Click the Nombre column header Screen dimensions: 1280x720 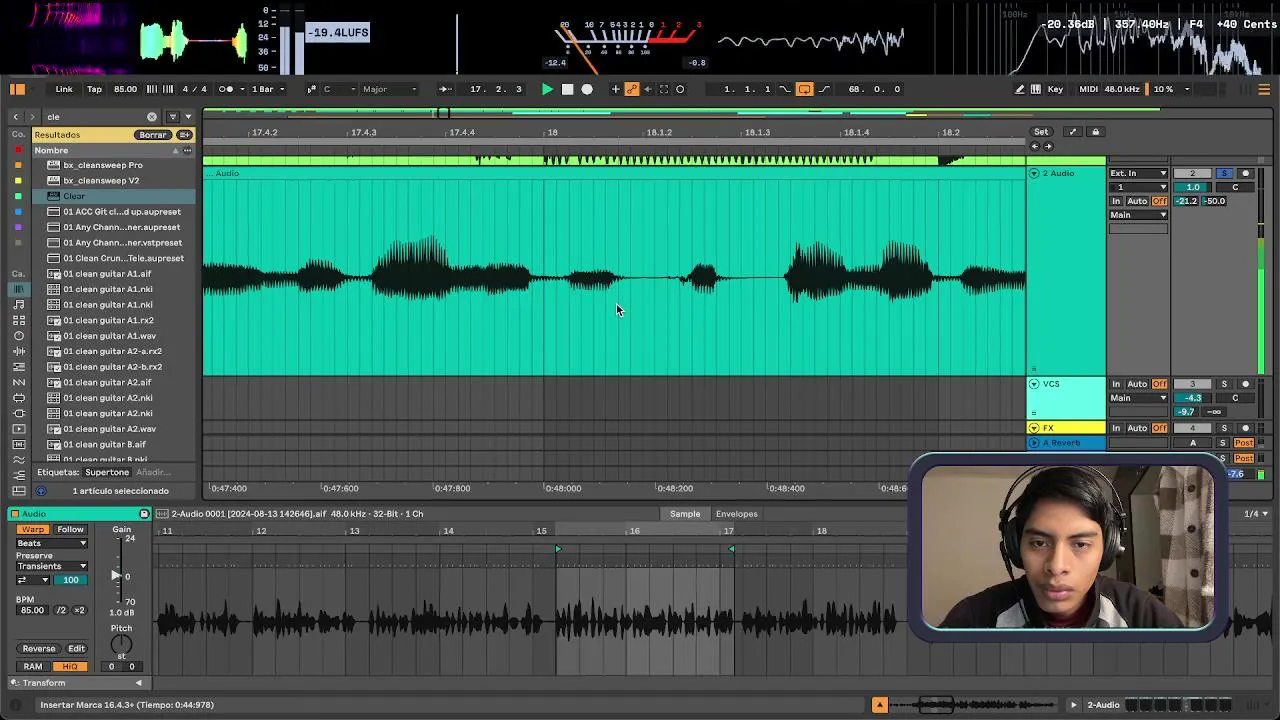[x=52, y=151]
